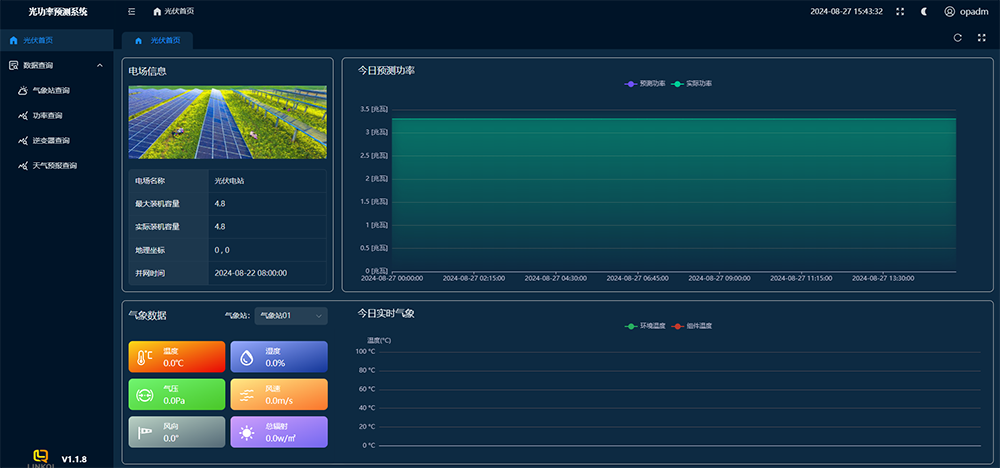Click the home icon in the breadcrumb

157,11
